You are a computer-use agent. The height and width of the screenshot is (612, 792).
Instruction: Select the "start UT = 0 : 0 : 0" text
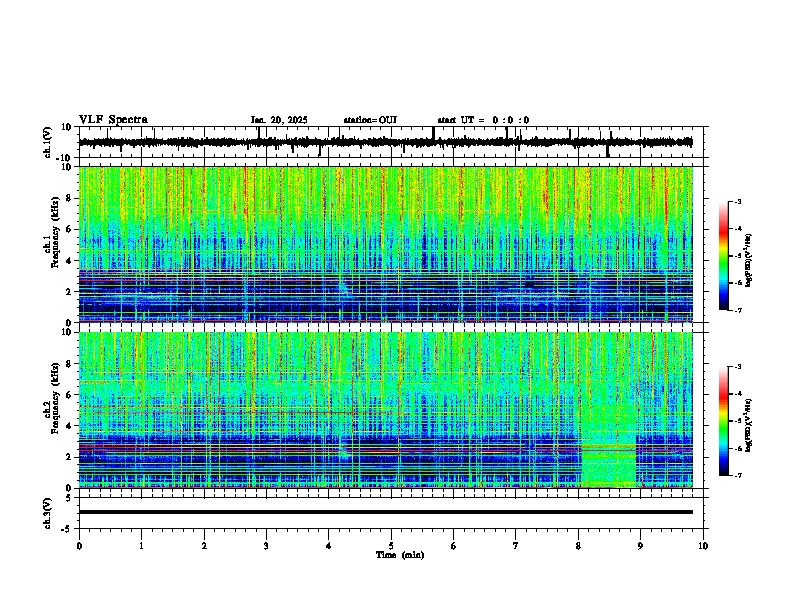click(x=483, y=120)
